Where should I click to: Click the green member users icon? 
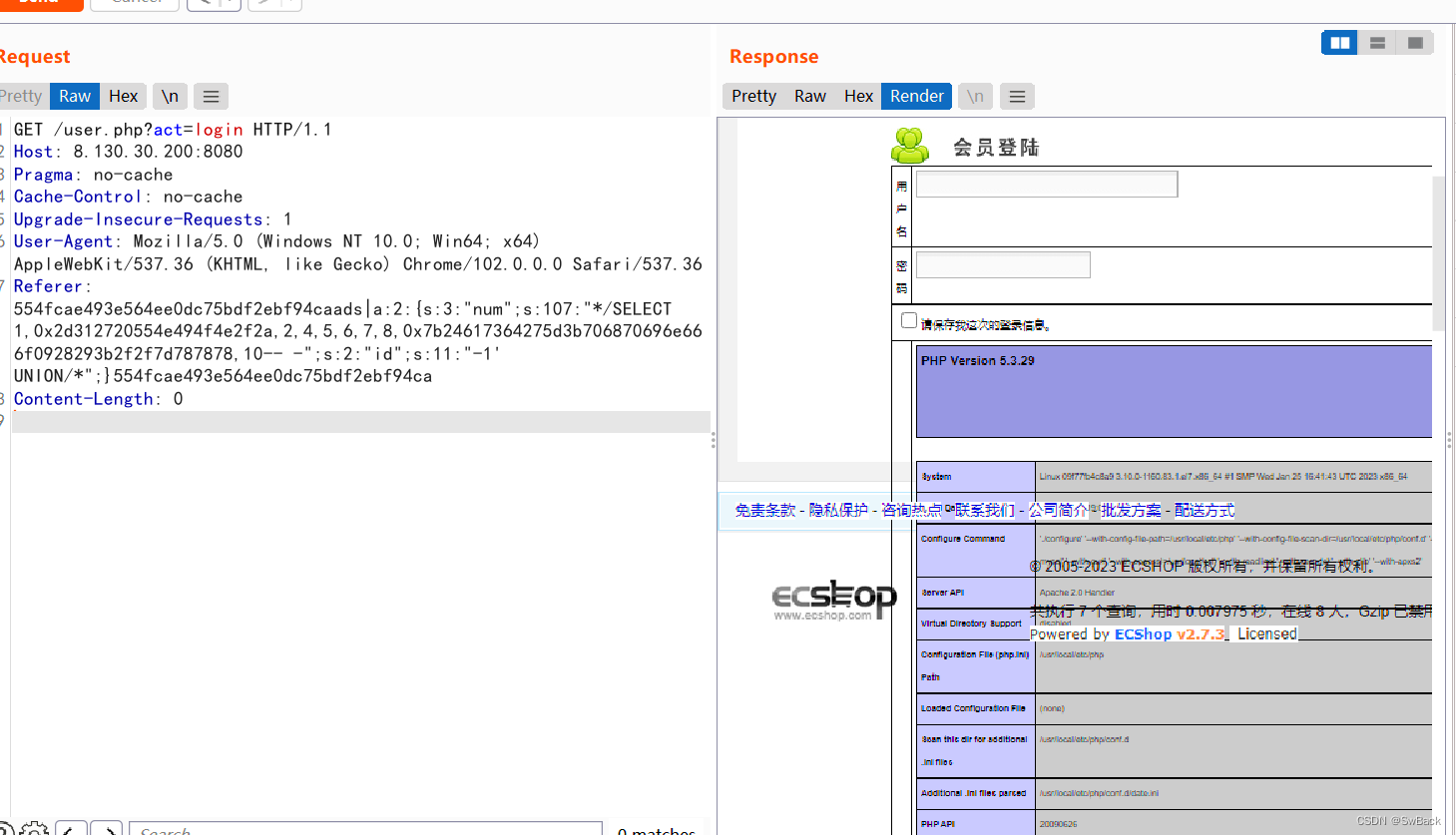click(910, 146)
